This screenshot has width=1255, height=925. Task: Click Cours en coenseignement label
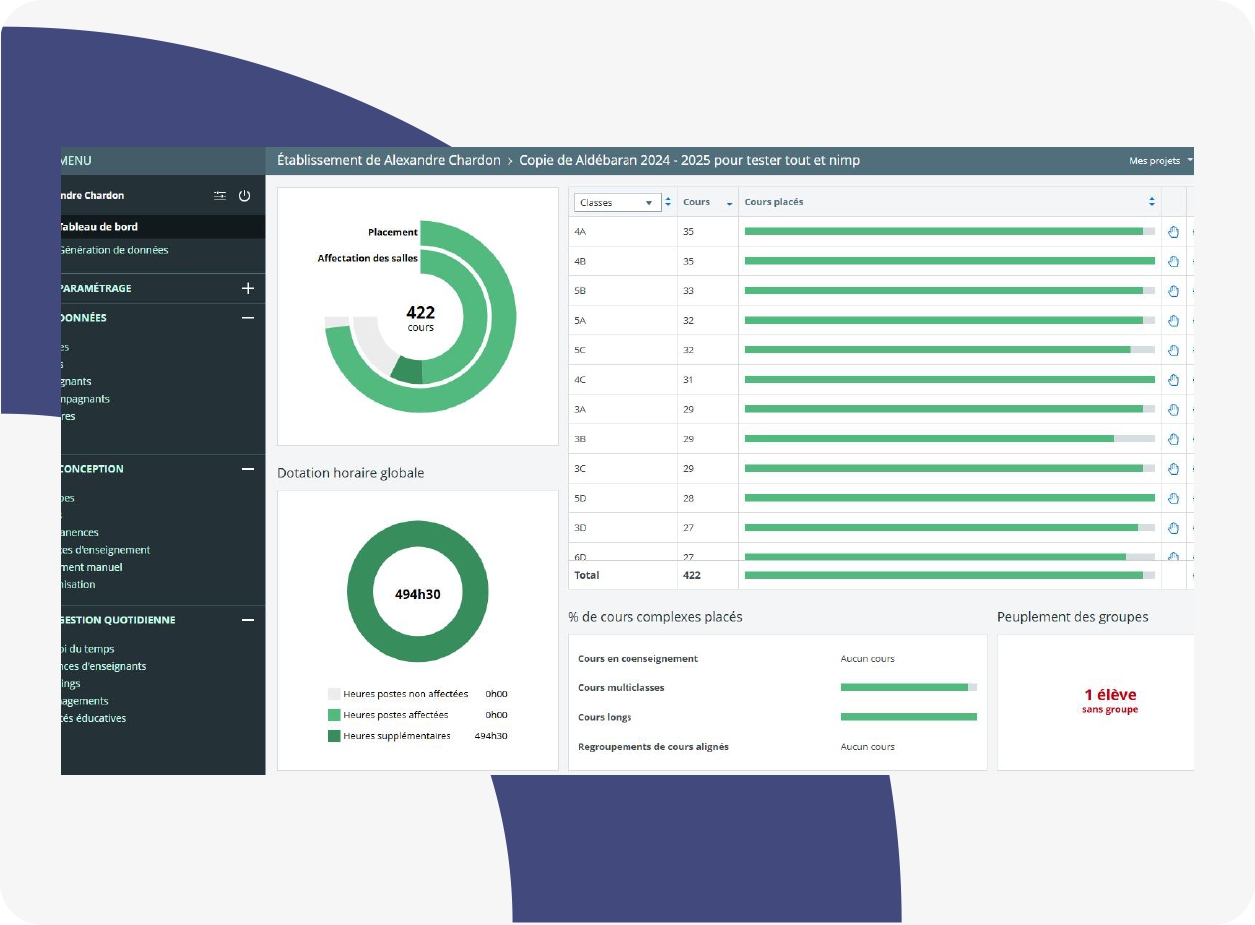638,659
